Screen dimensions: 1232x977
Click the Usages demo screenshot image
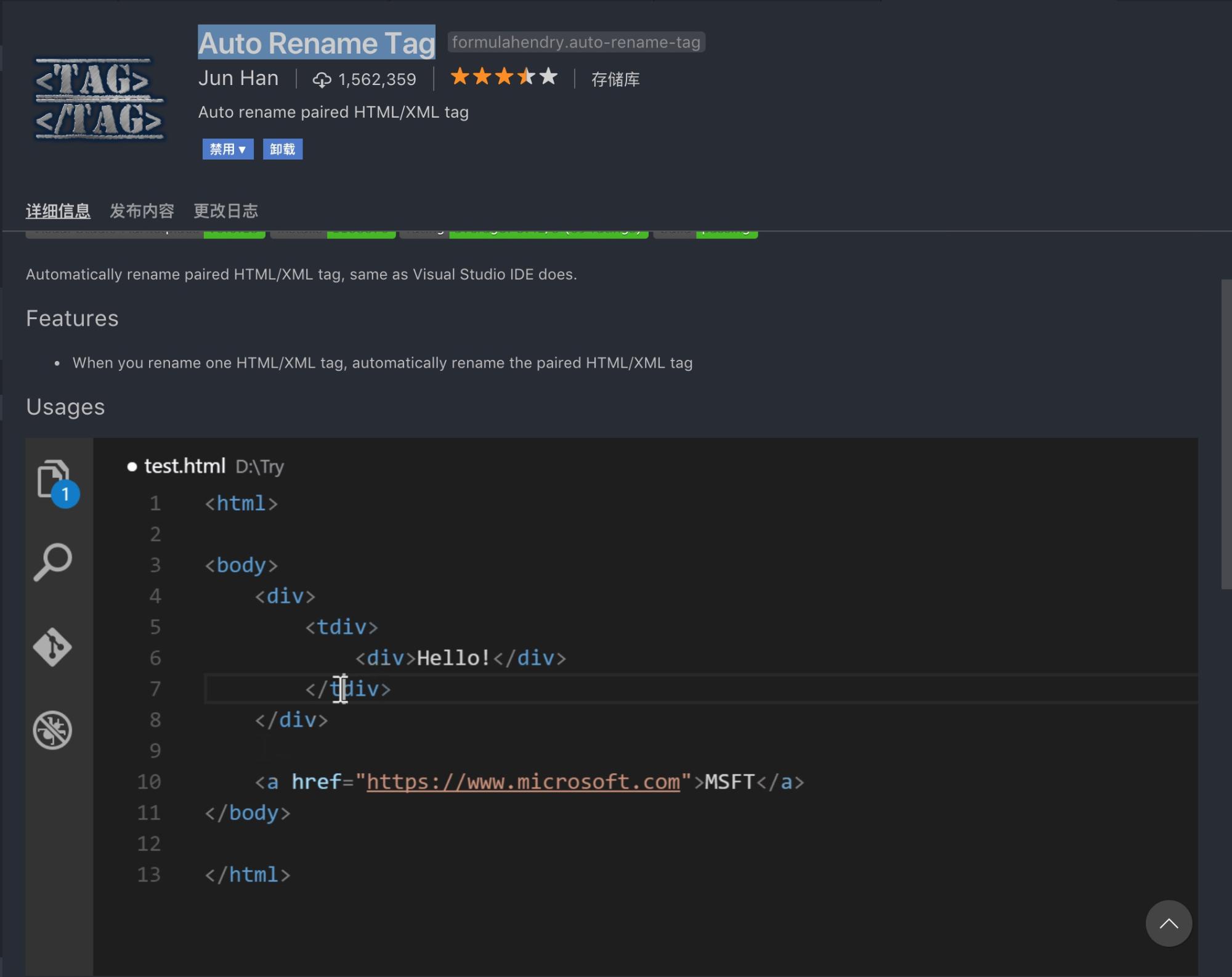(x=612, y=707)
